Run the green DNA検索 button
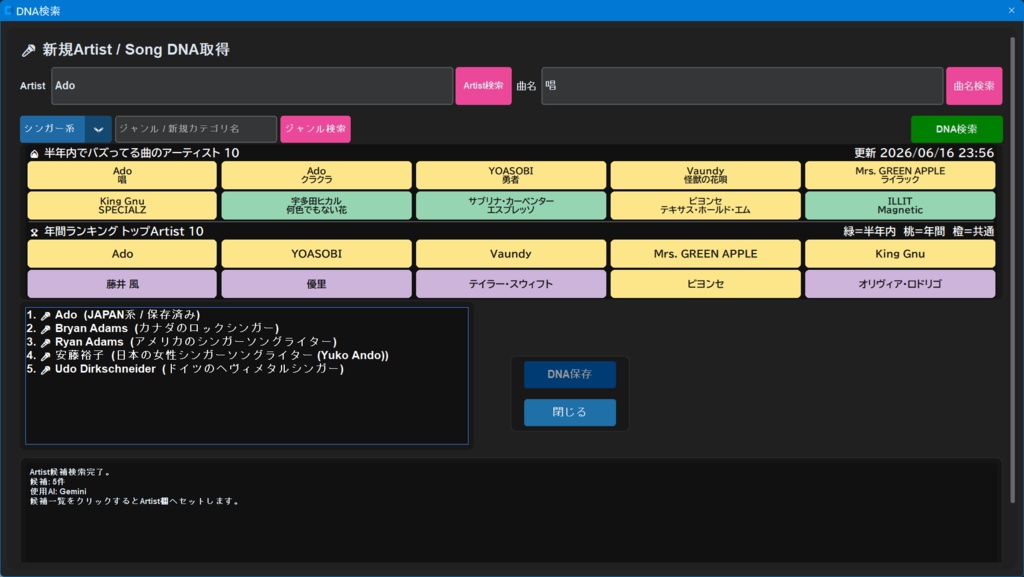This screenshot has height=577, width=1024. coord(956,129)
